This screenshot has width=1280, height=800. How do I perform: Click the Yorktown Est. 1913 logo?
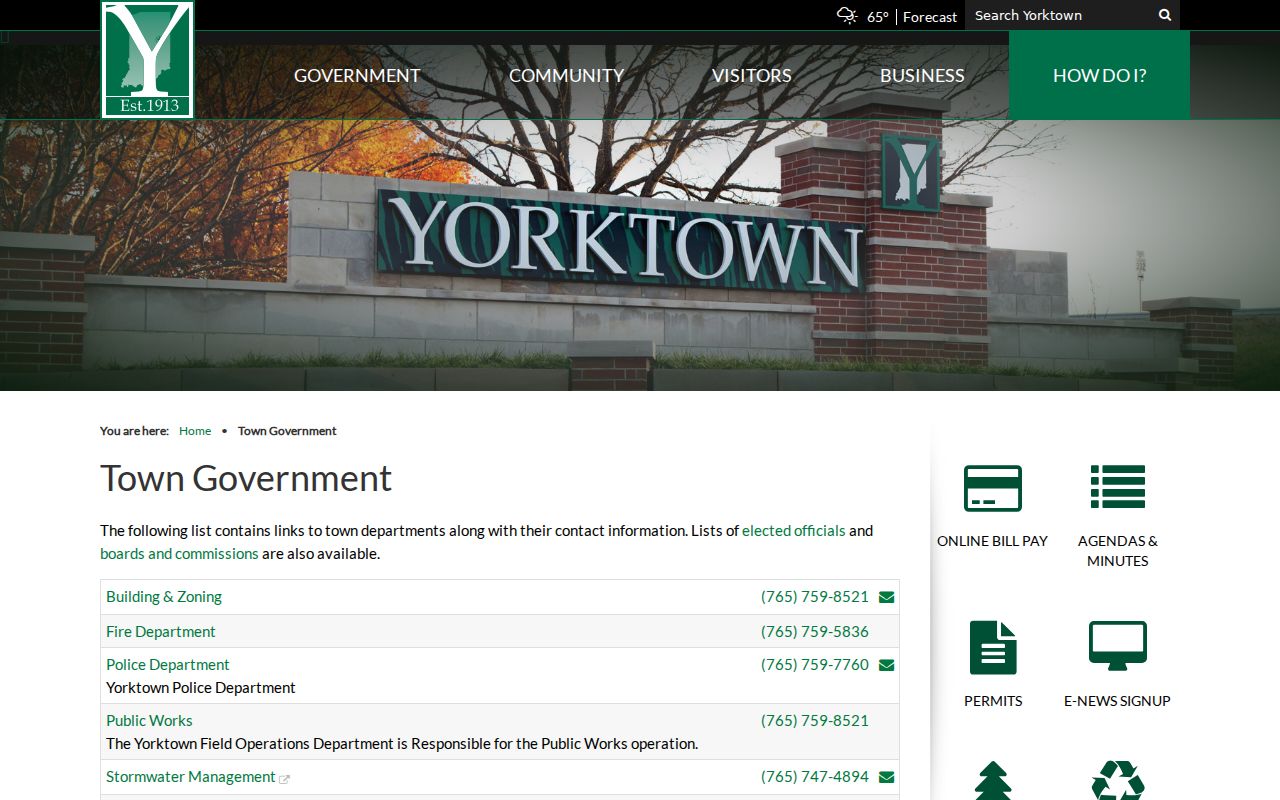click(148, 60)
